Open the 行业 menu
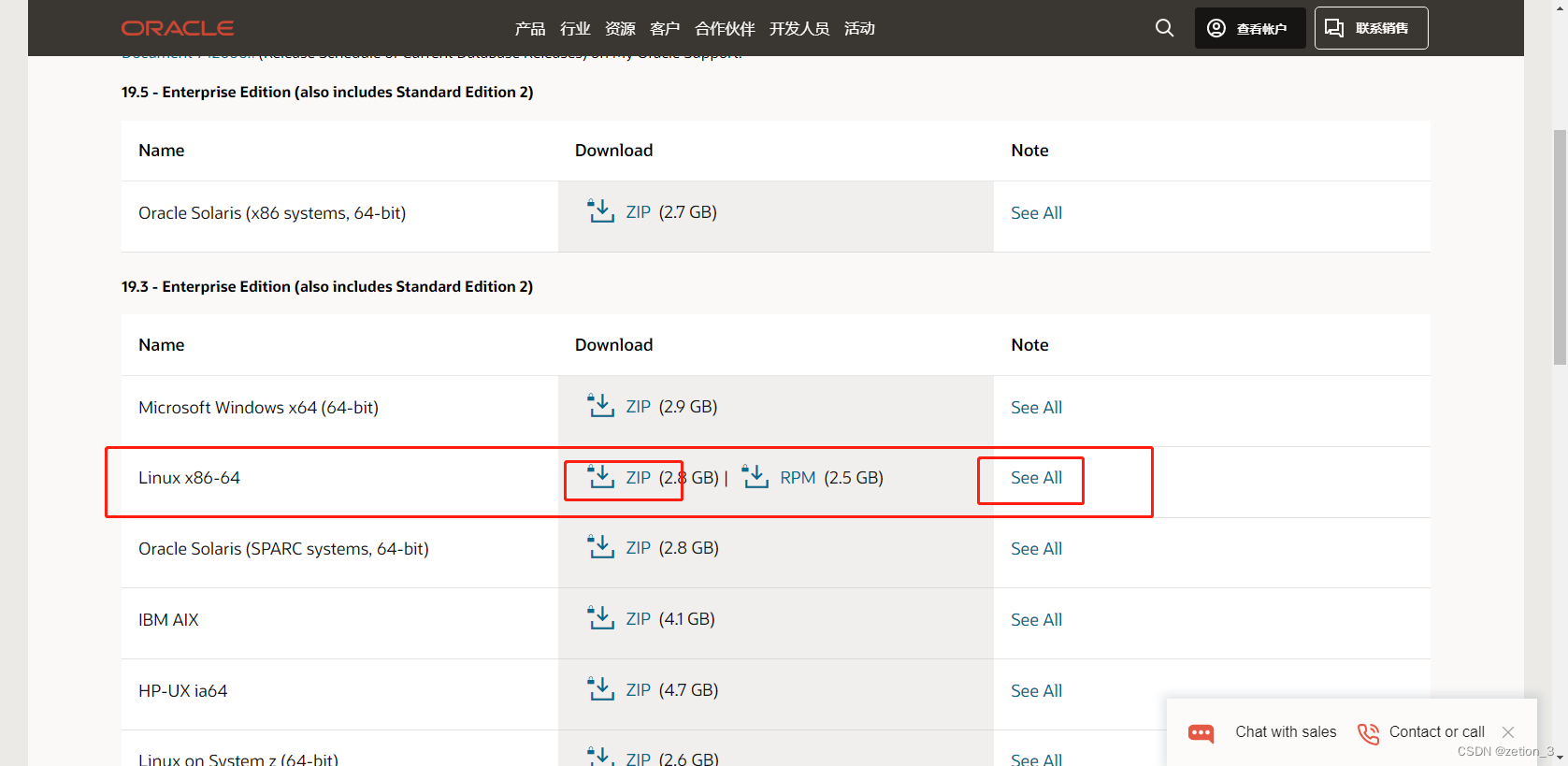The image size is (1568, 766). coord(575,29)
